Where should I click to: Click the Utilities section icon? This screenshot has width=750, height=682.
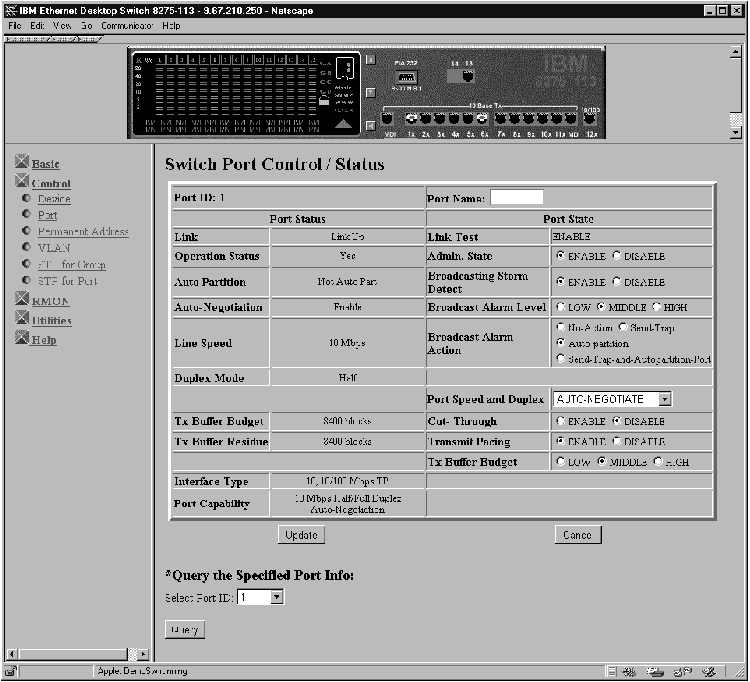(22, 319)
